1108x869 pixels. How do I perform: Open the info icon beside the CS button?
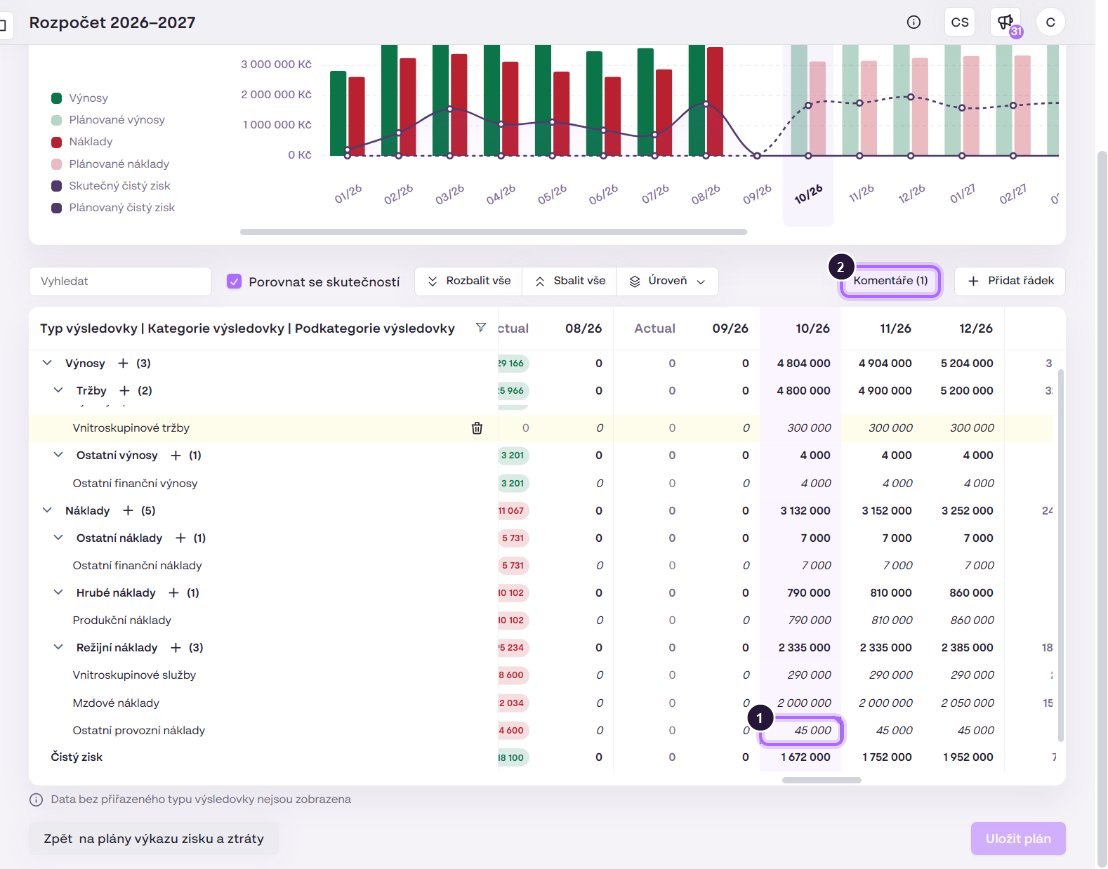tap(914, 23)
